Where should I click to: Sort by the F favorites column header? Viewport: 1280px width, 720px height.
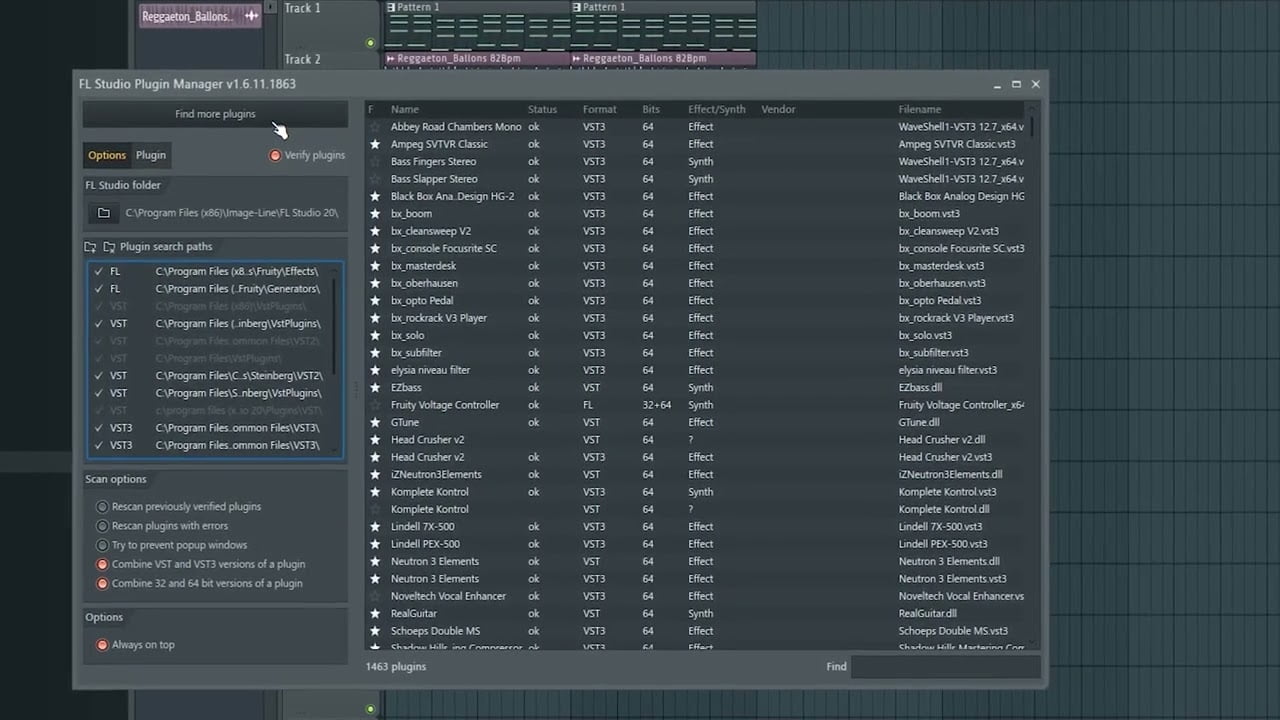point(371,109)
